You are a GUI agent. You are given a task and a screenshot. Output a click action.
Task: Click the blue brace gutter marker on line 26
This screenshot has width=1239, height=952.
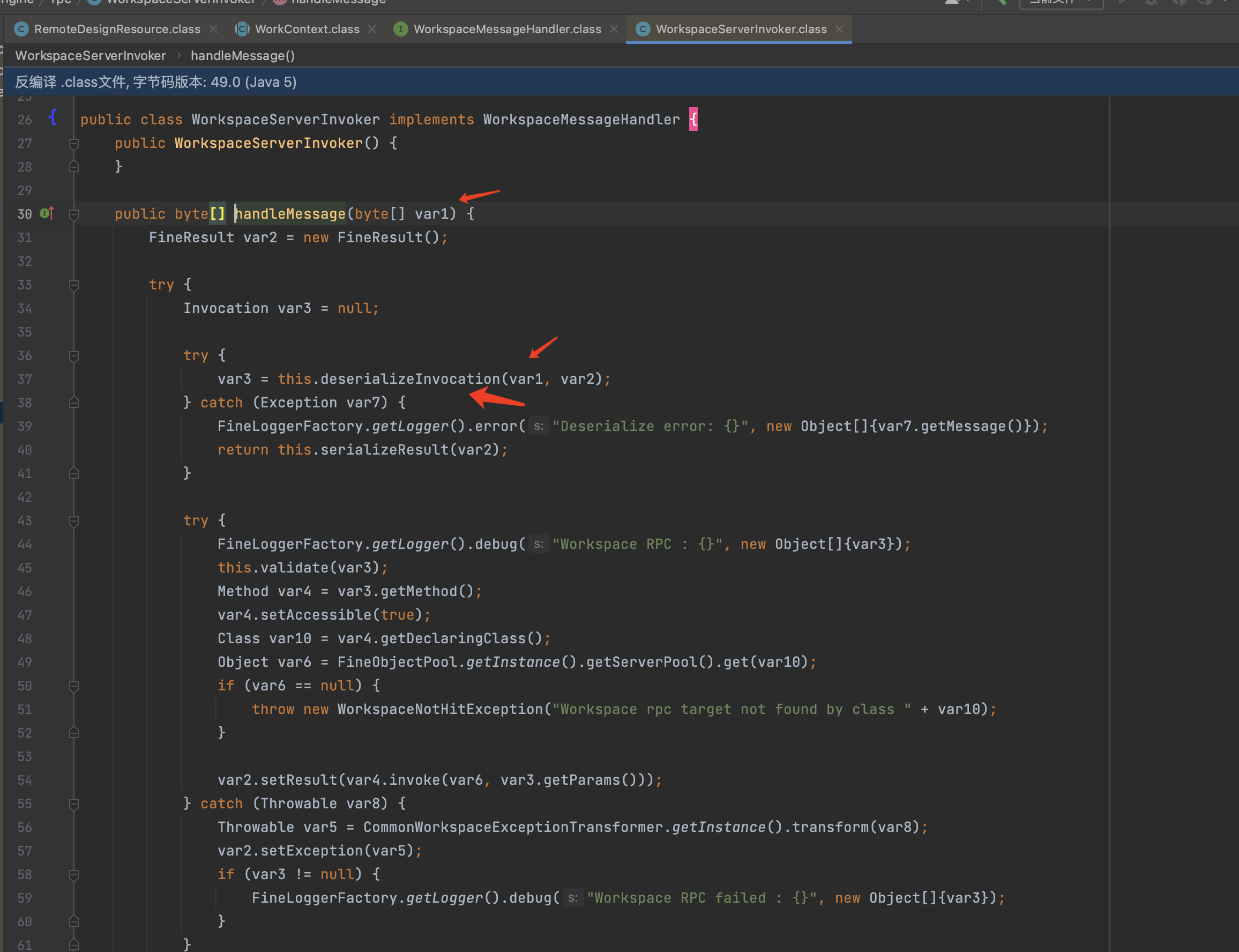pos(53,117)
